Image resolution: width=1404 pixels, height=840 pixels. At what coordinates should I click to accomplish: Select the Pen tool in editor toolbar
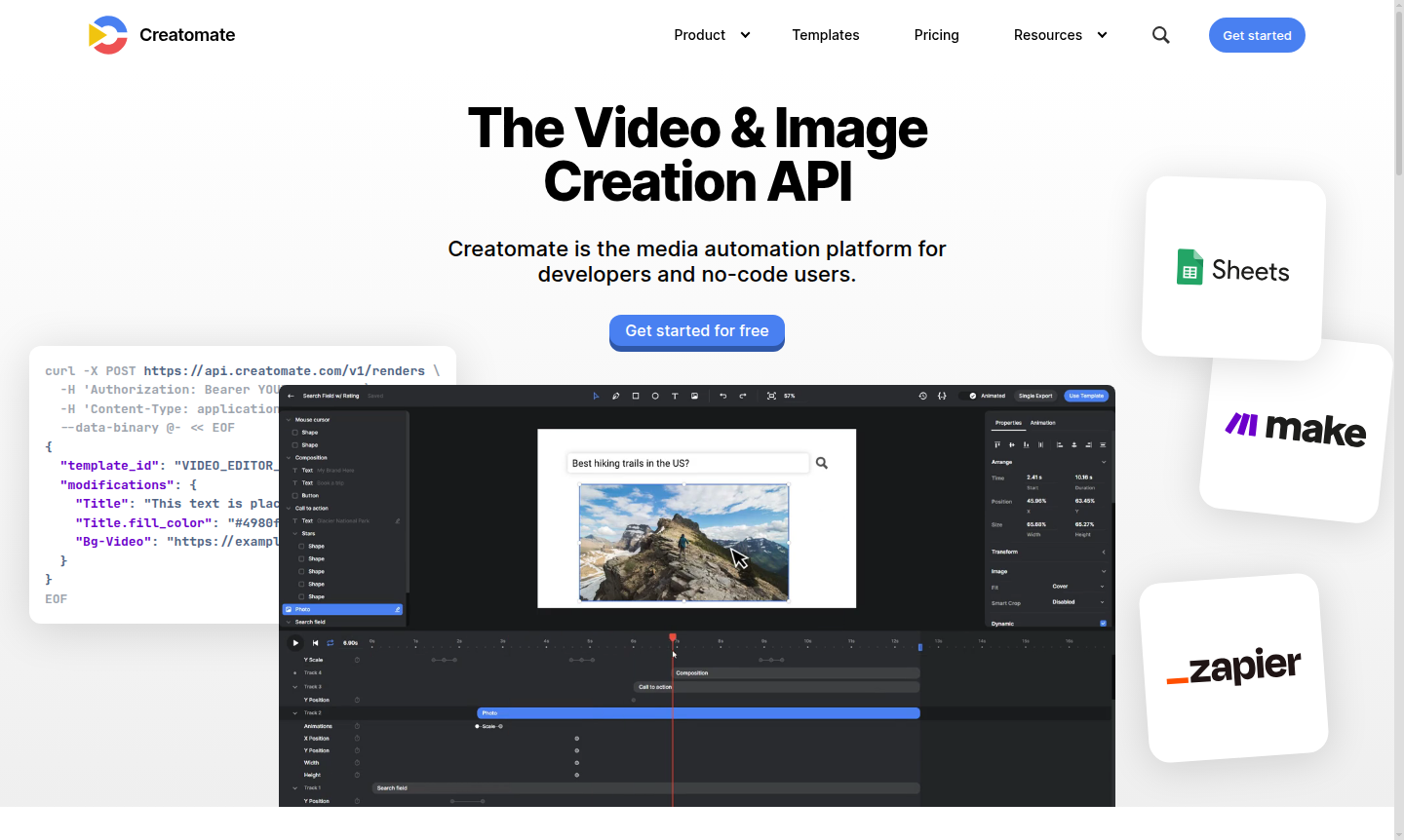(615, 396)
